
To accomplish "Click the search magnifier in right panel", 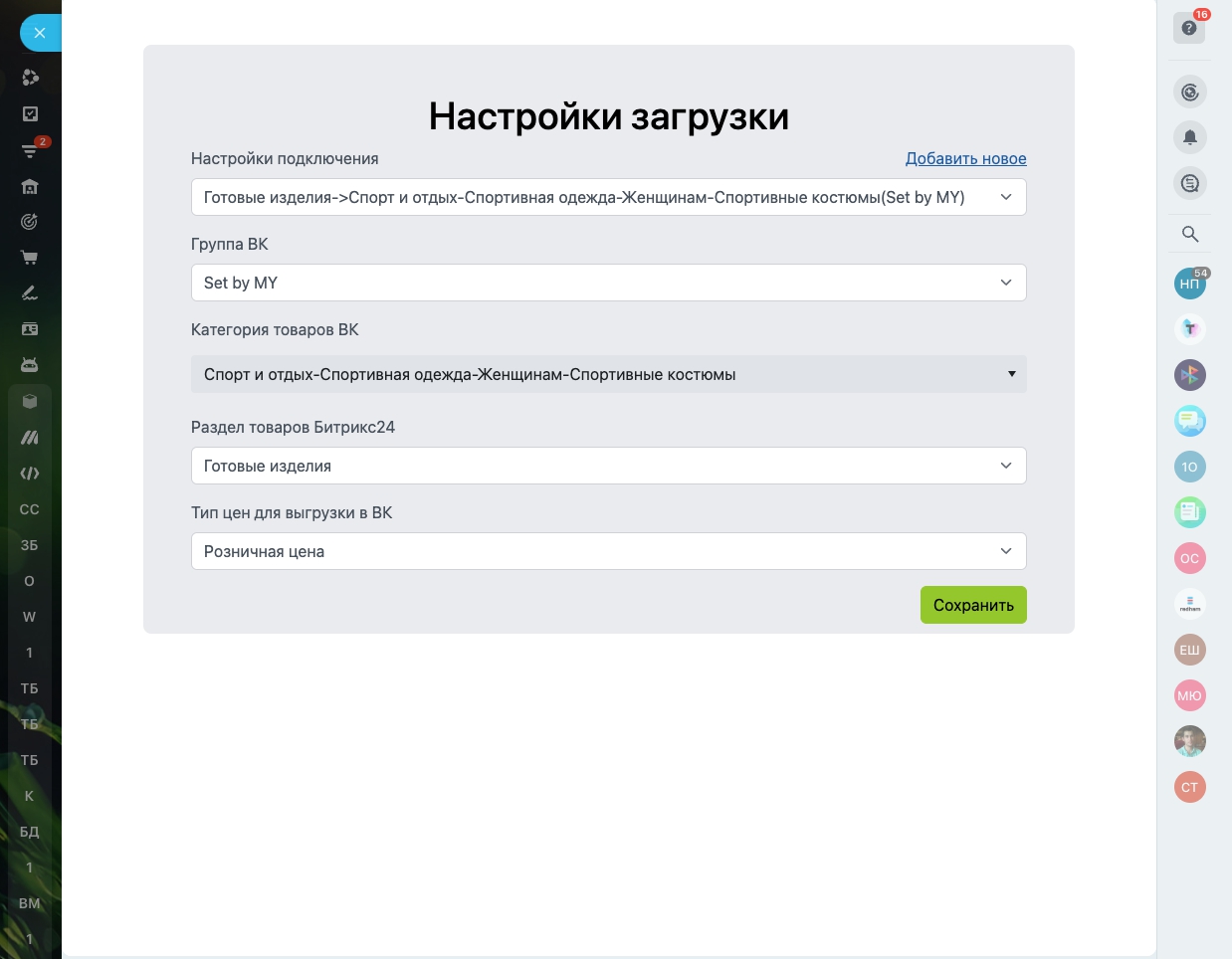I will (1190, 234).
